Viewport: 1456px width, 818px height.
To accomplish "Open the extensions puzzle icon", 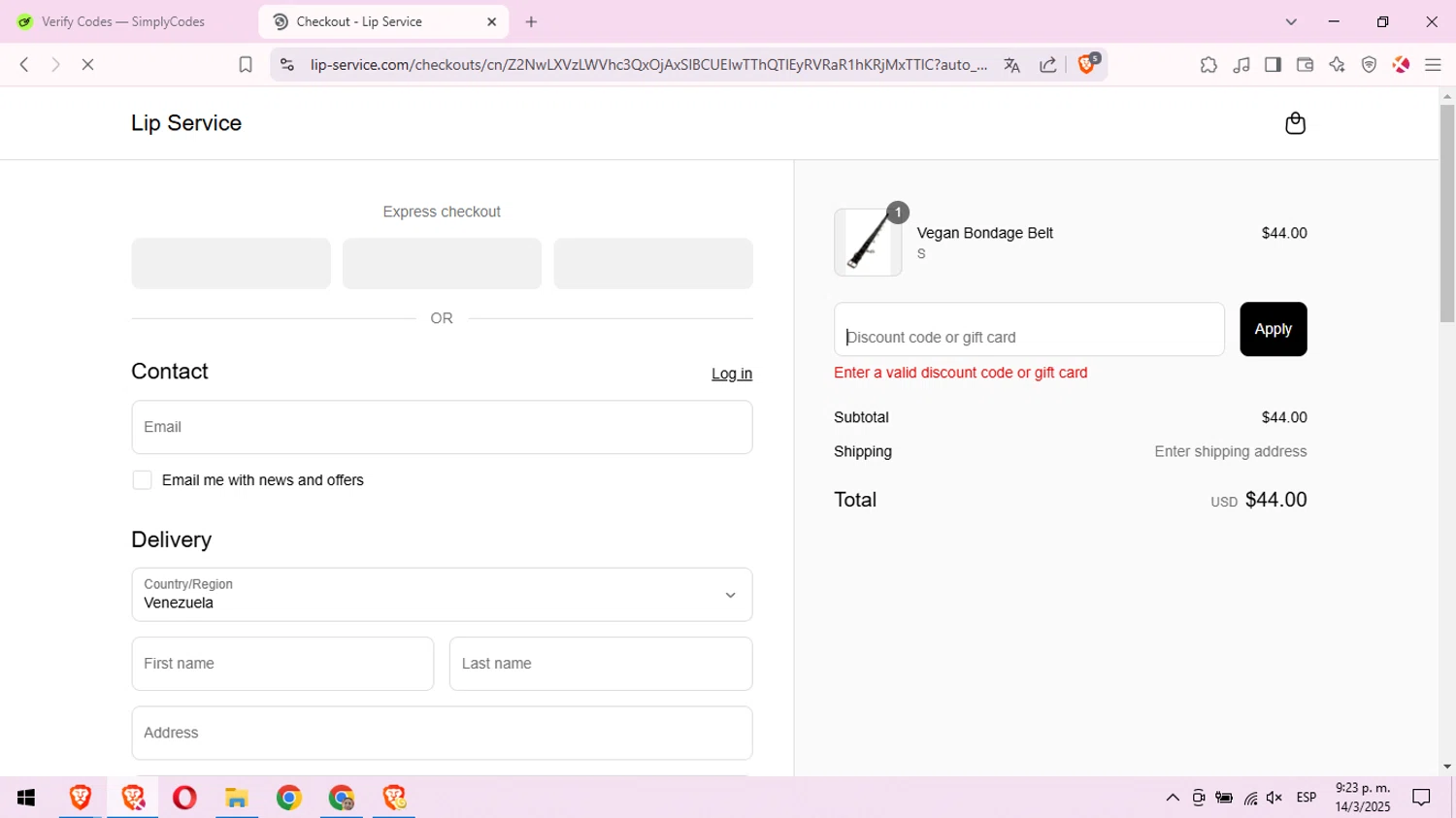I will coord(1208,65).
